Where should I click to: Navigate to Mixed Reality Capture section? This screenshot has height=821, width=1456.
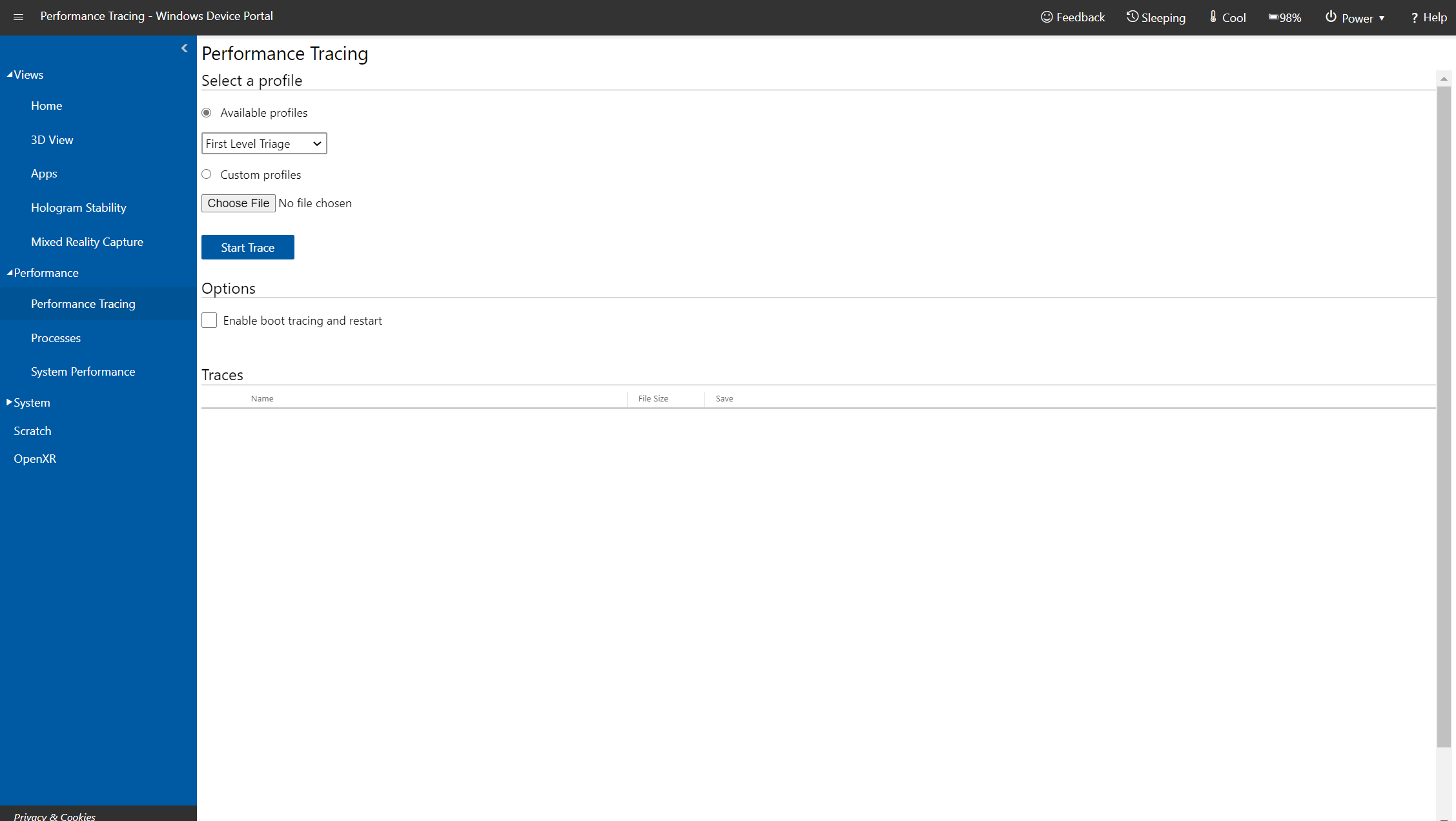(x=87, y=241)
